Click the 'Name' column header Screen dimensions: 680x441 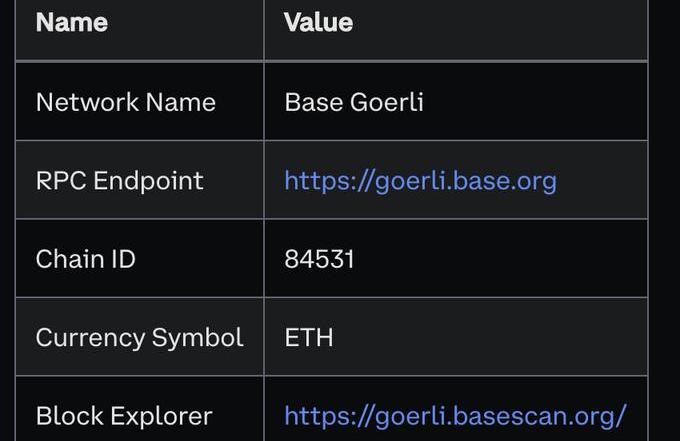pos(71,22)
